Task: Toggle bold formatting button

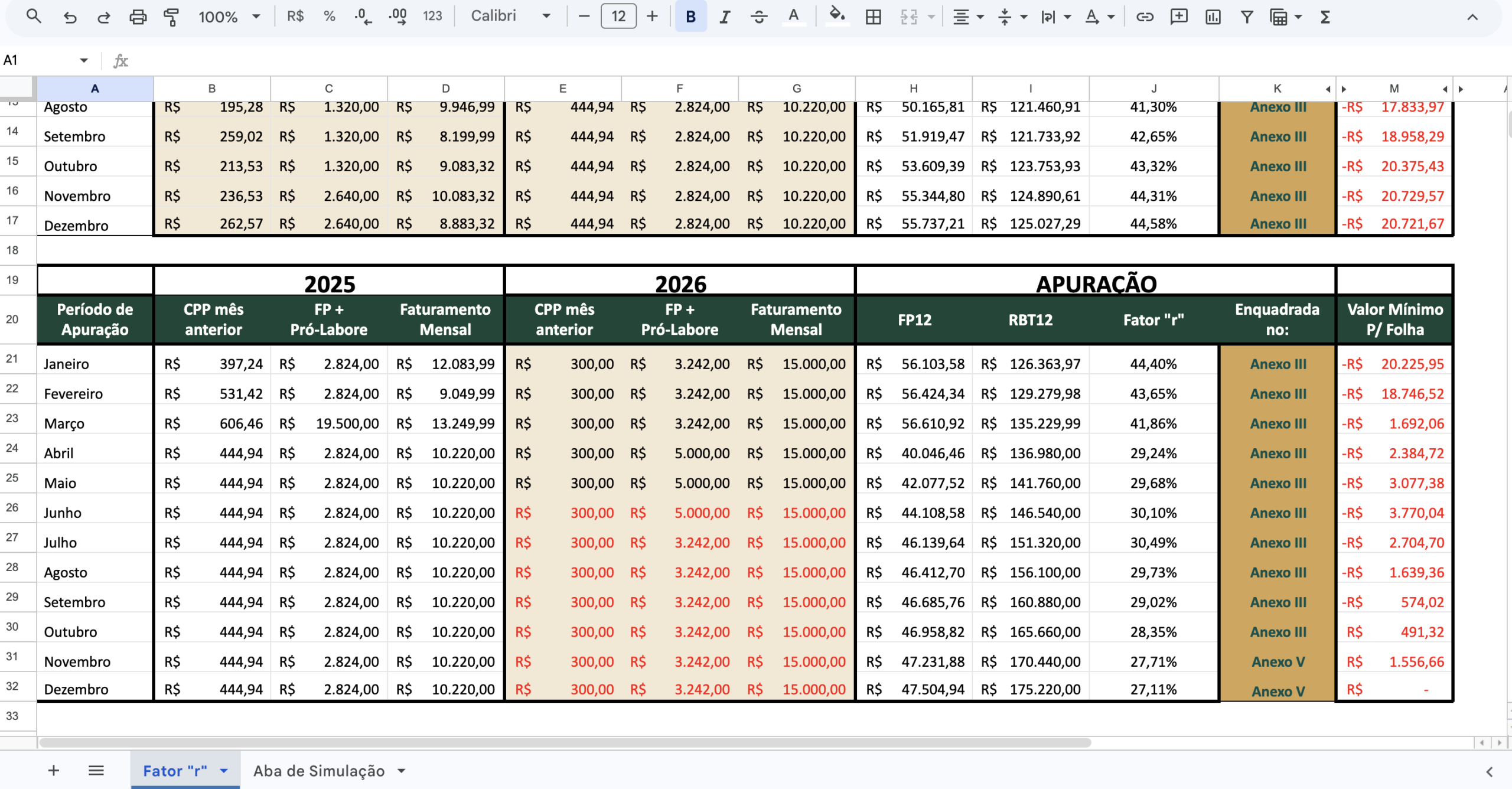Action: 690,17
